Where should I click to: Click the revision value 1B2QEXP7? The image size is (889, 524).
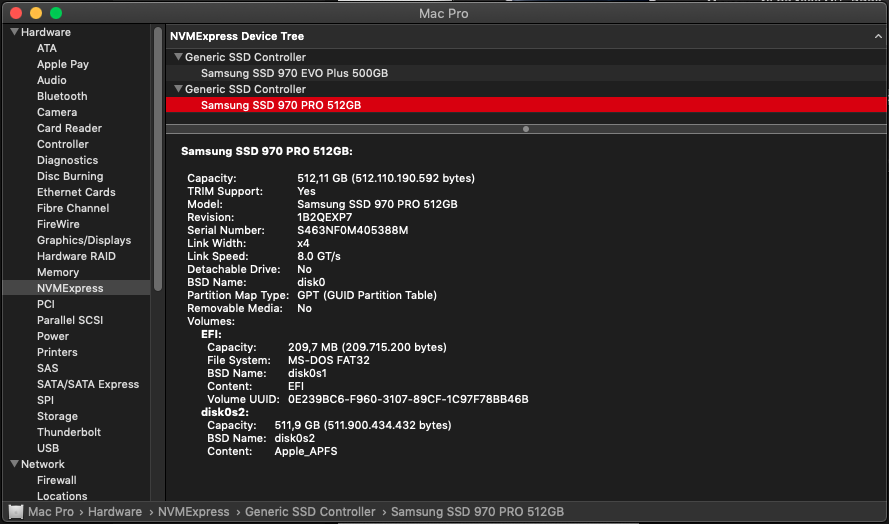pyautogui.click(x=325, y=217)
